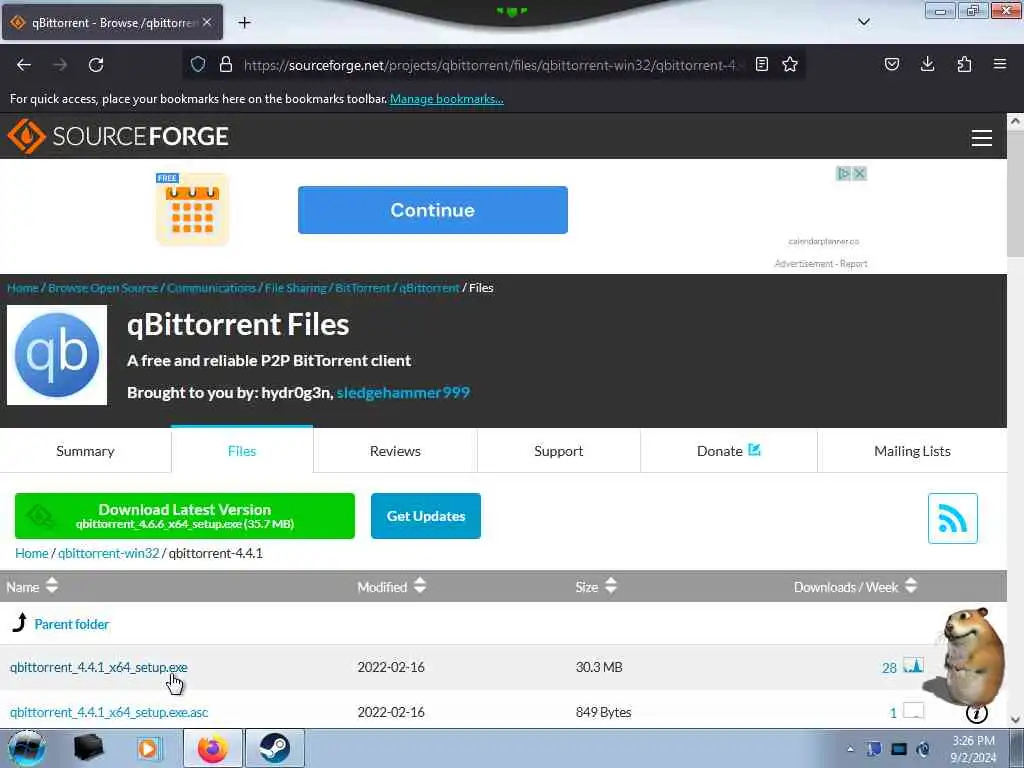
Task: Go back with the browser back arrow
Action: point(24,65)
